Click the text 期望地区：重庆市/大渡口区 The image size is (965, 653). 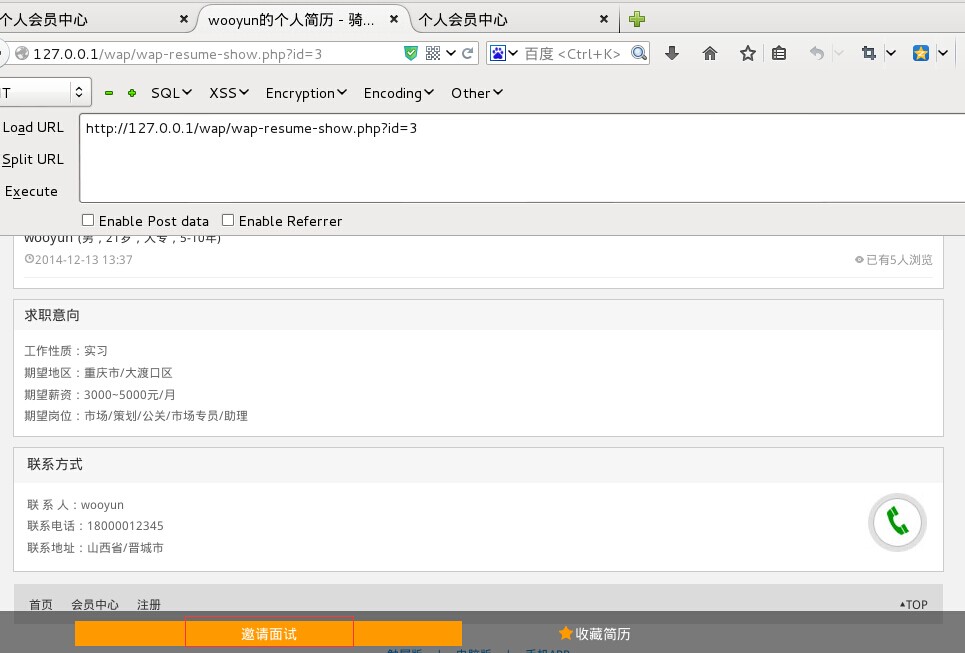pyautogui.click(x=98, y=373)
